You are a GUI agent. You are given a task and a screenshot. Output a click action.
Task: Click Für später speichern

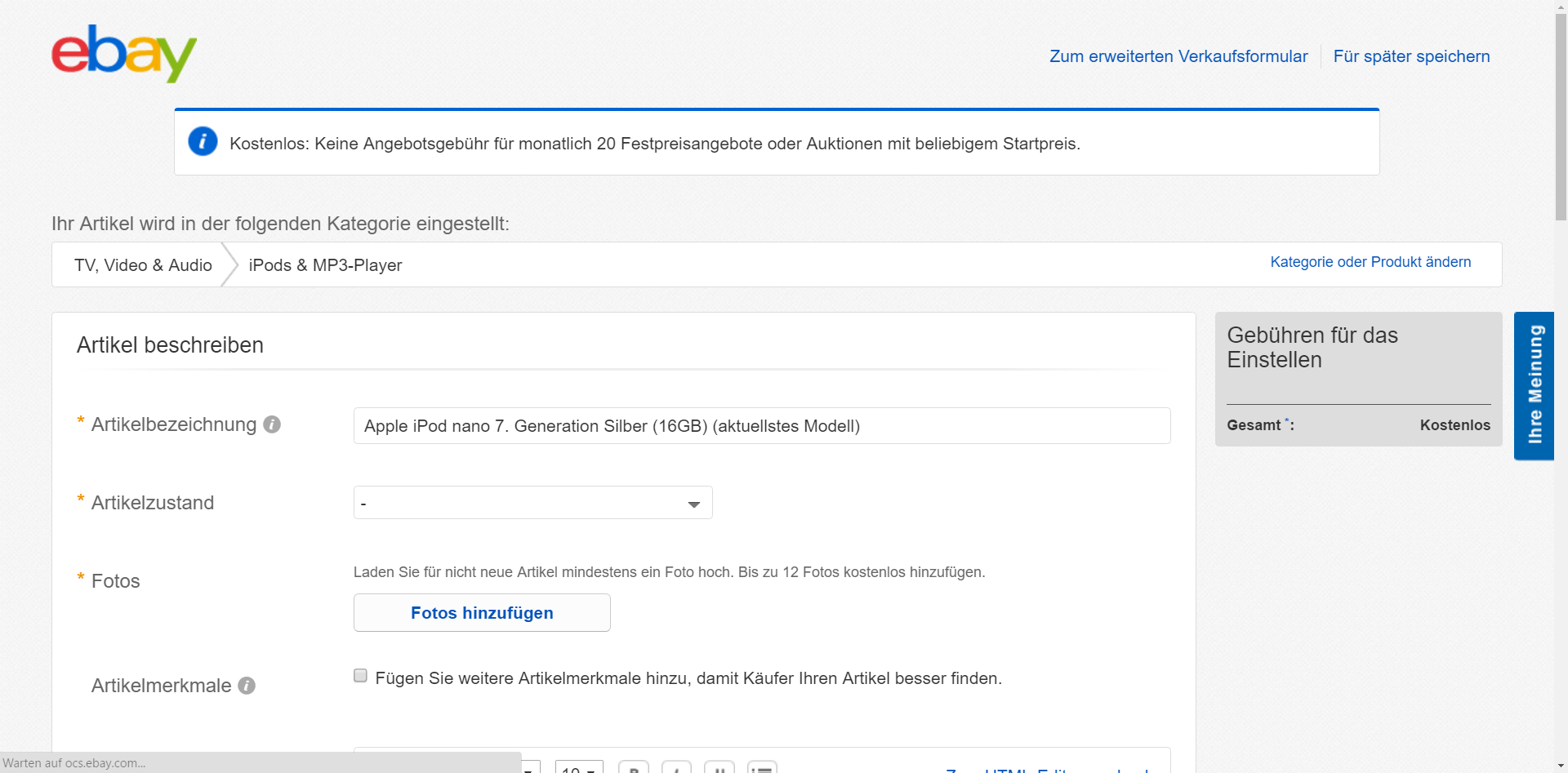pyautogui.click(x=1411, y=56)
